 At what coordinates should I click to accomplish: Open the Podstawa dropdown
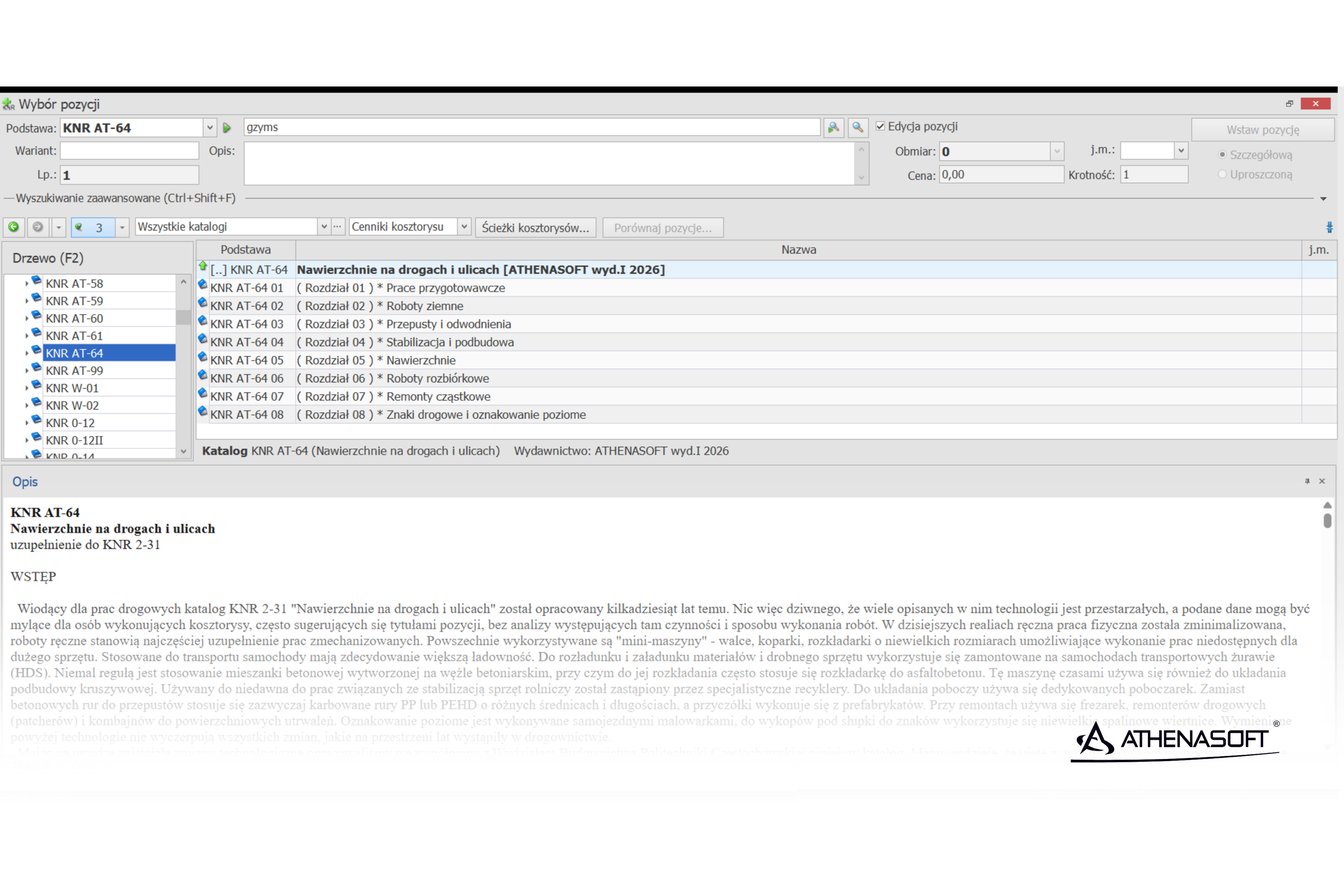point(210,128)
